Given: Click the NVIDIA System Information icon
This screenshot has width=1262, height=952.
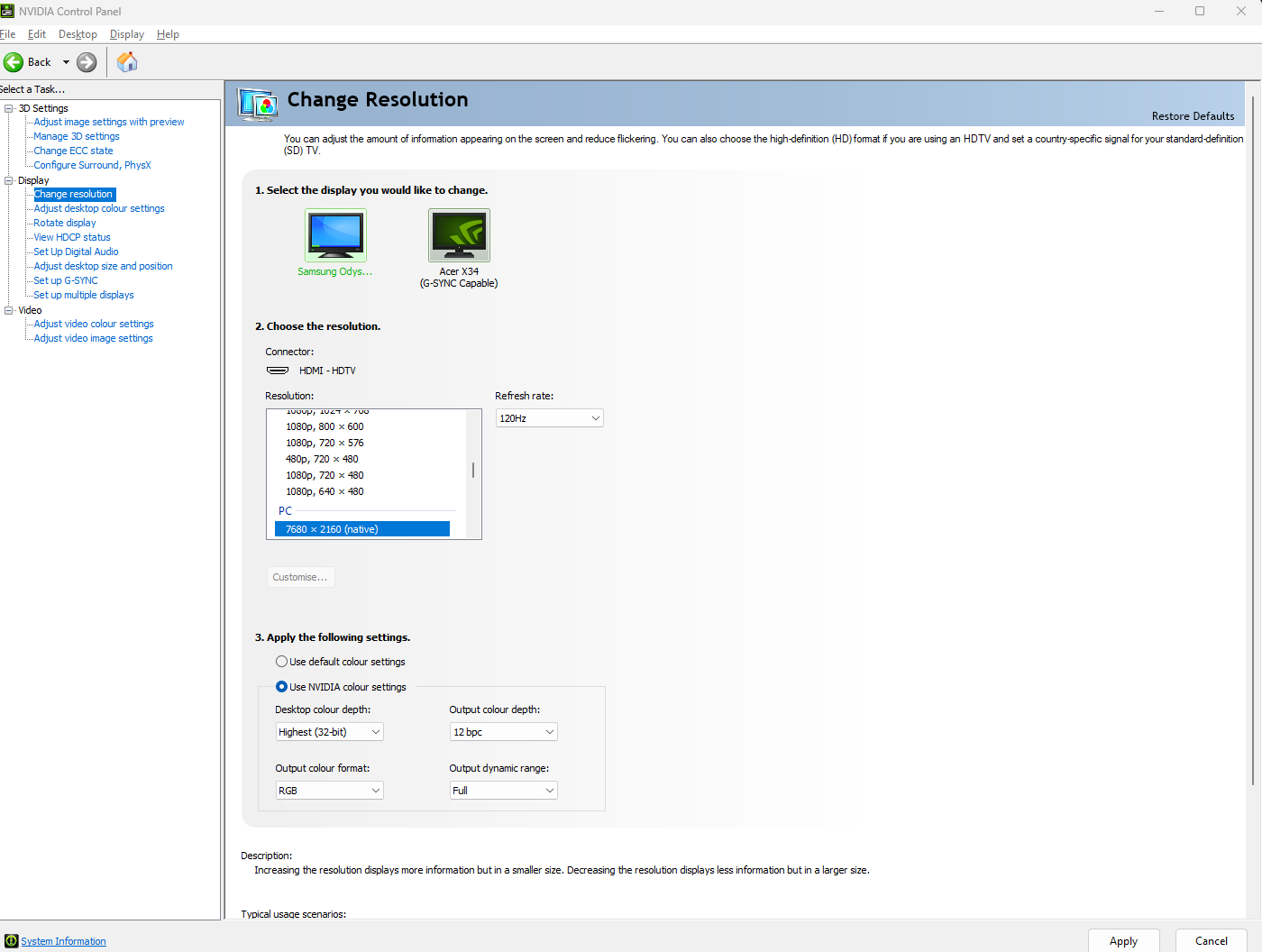Looking at the screenshot, I should (x=11, y=941).
